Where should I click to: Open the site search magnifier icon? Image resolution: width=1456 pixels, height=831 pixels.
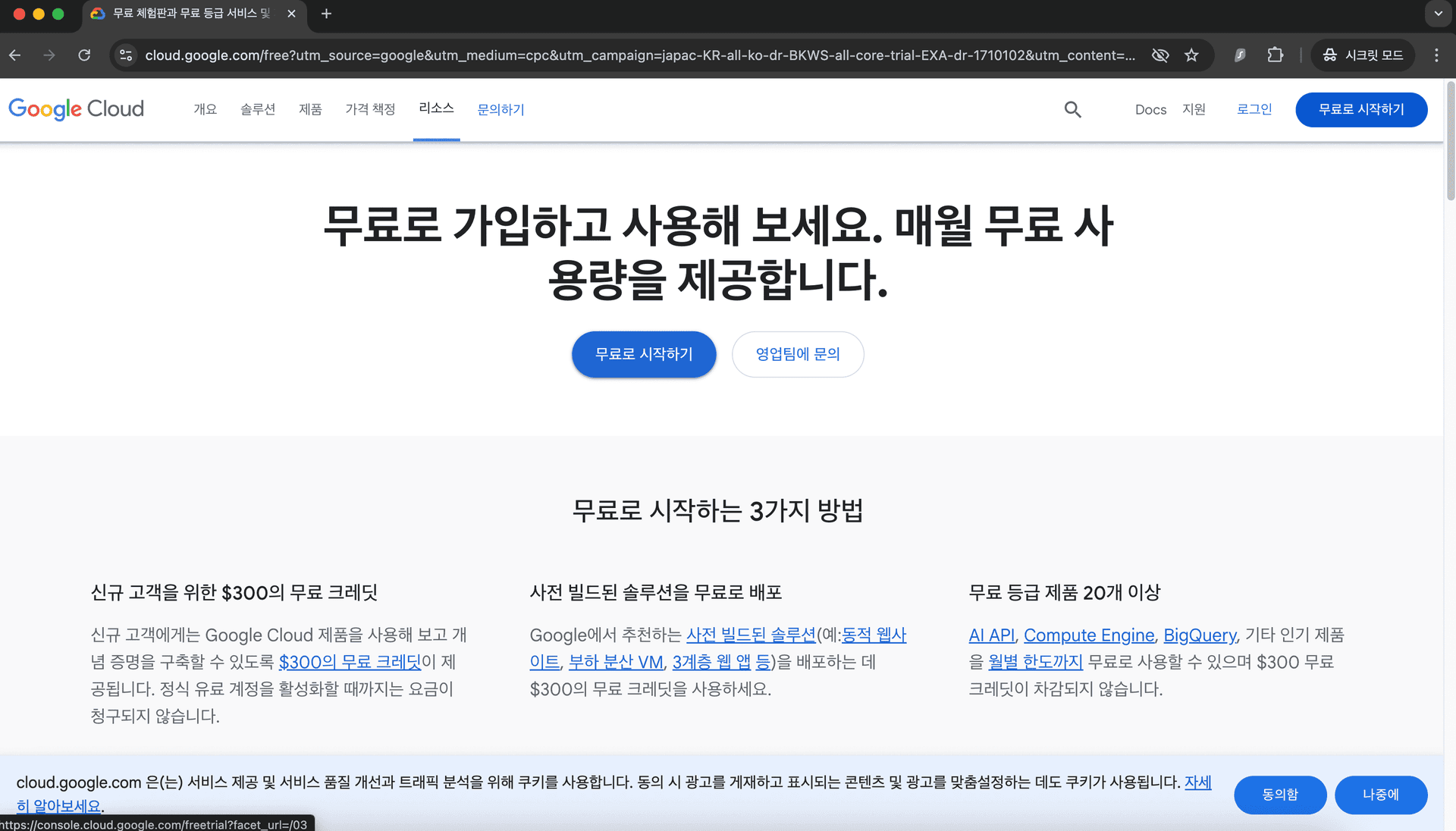click(x=1072, y=109)
